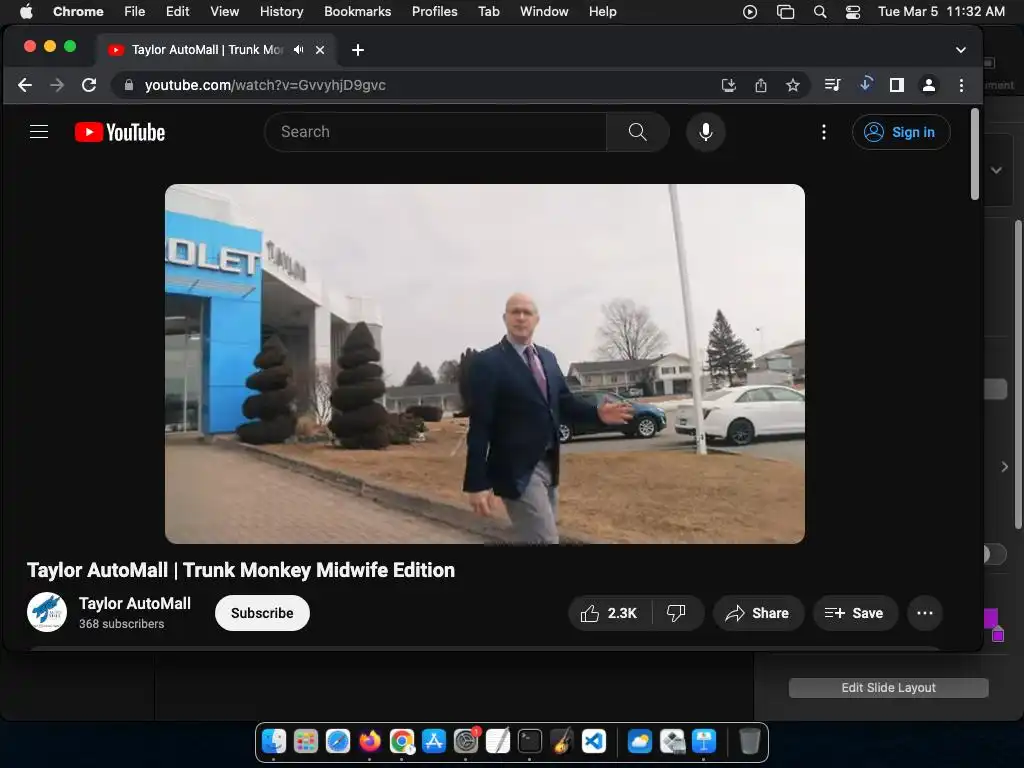Click the Share button
The width and height of the screenshot is (1024, 768).
[x=758, y=613]
